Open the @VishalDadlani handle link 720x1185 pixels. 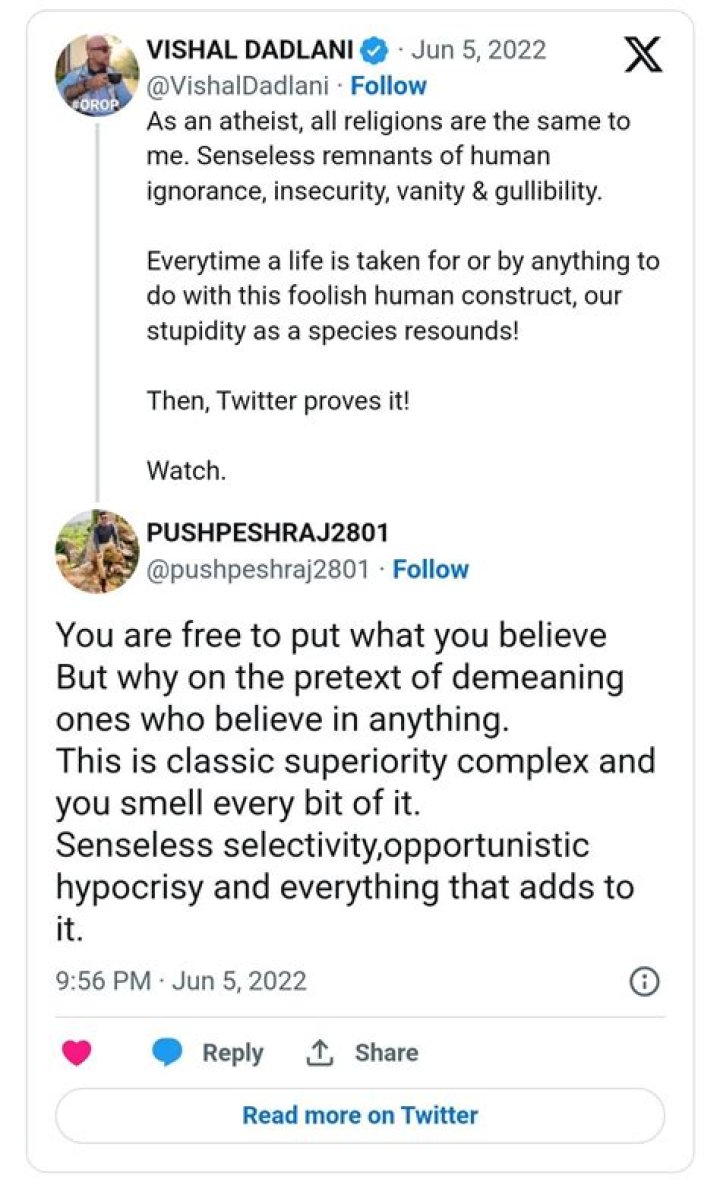point(236,86)
